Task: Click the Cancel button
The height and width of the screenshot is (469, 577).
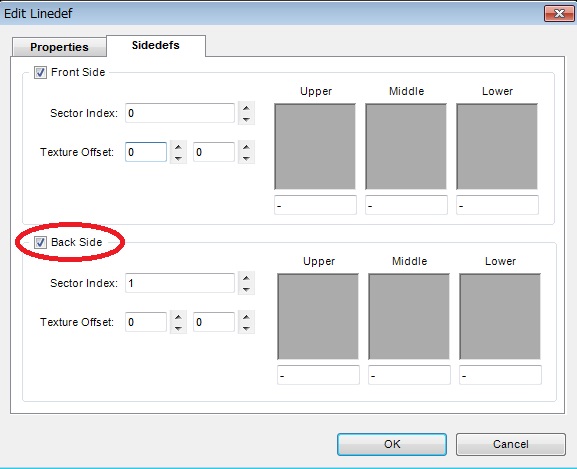Action: tap(511, 444)
